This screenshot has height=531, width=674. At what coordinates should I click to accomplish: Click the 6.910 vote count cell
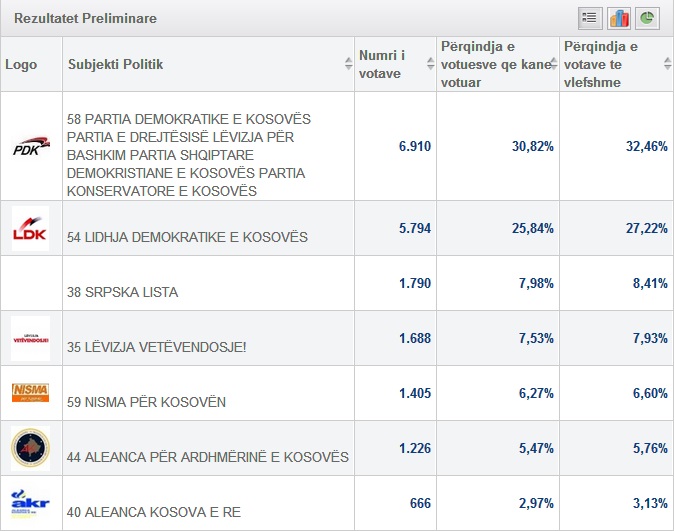pos(414,146)
